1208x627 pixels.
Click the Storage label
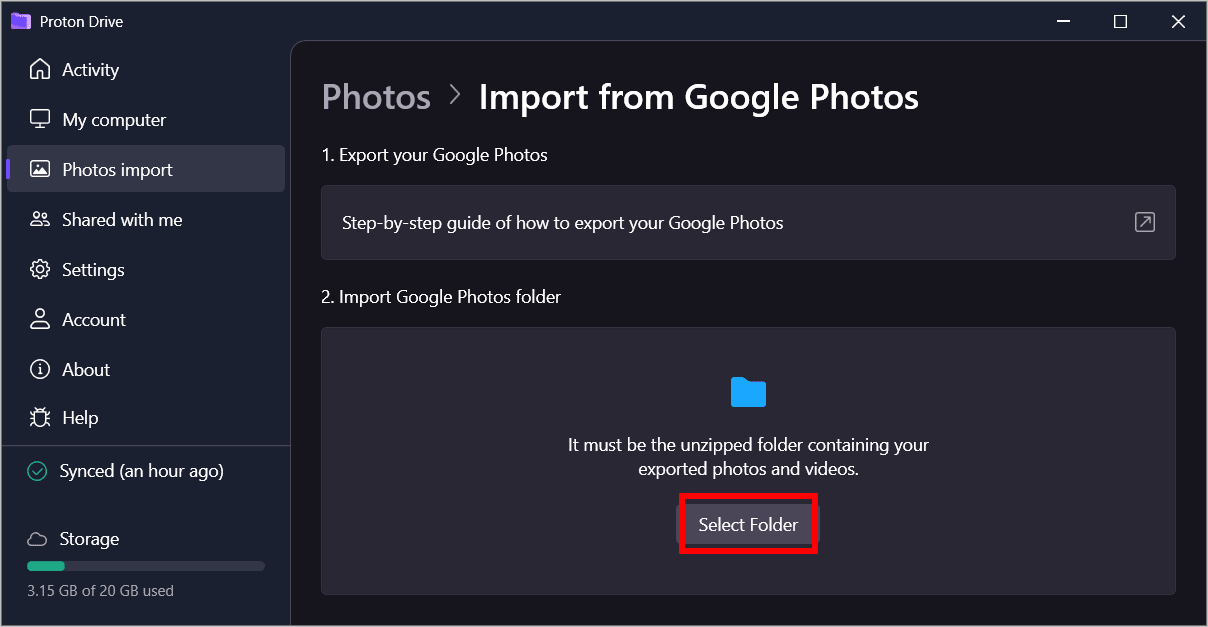click(89, 539)
